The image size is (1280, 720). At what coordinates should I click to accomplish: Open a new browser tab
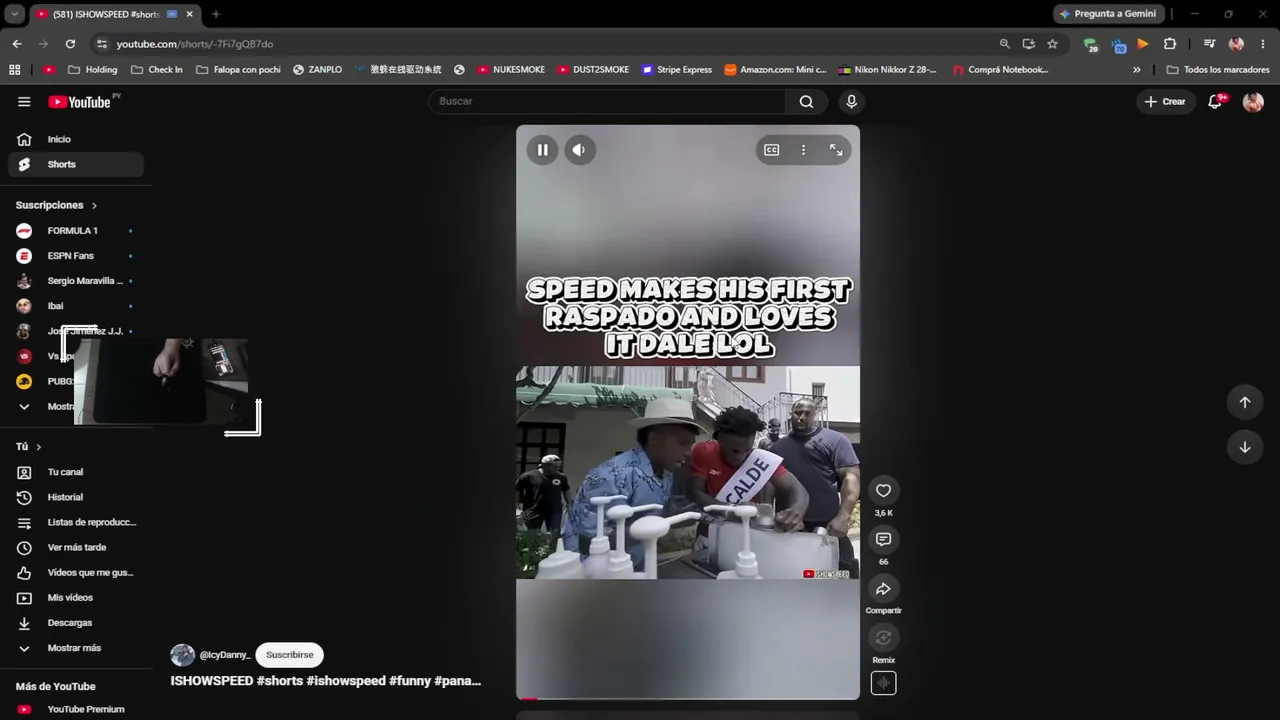coord(216,14)
